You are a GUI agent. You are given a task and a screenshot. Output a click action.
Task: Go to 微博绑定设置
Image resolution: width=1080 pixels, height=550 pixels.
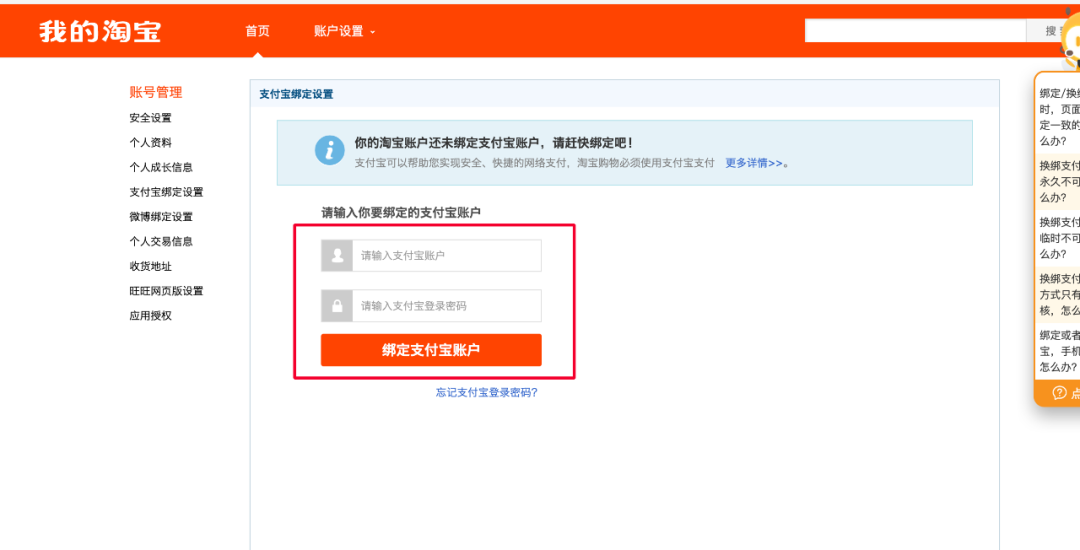pyautogui.click(x=160, y=217)
